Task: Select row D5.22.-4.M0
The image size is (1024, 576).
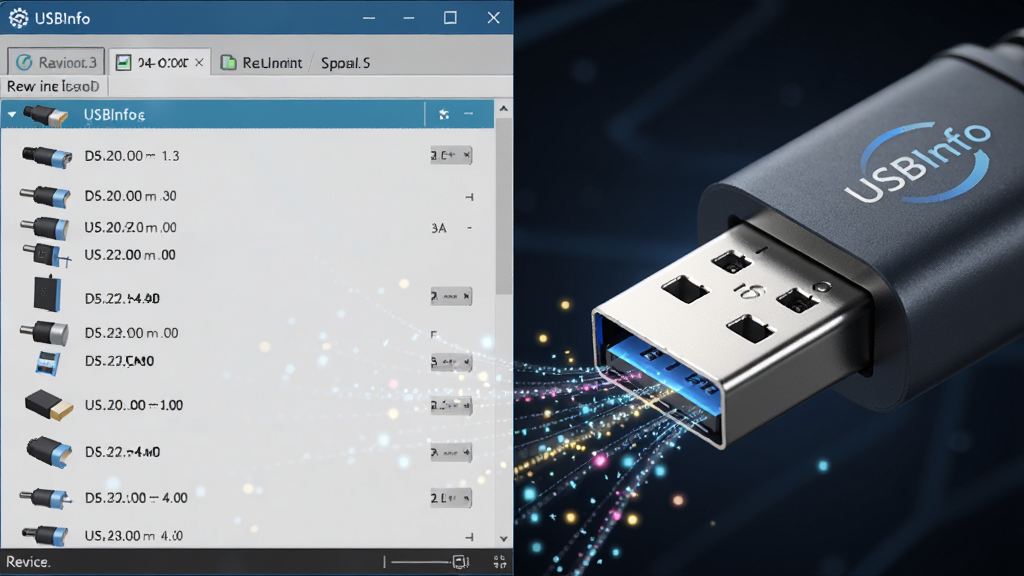Action: coord(122,452)
